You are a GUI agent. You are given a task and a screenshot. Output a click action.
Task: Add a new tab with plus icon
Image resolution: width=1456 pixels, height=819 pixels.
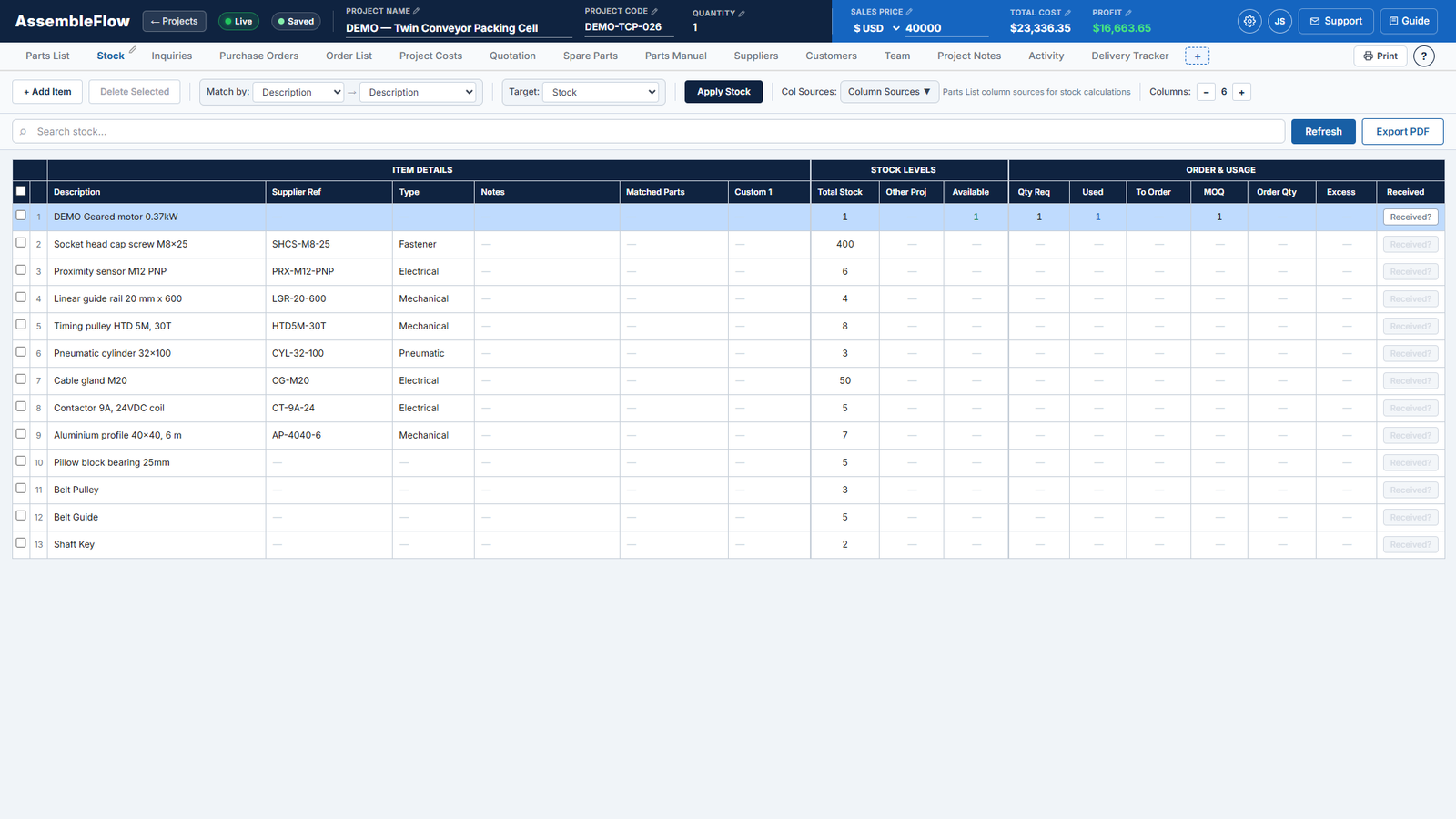point(1198,56)
